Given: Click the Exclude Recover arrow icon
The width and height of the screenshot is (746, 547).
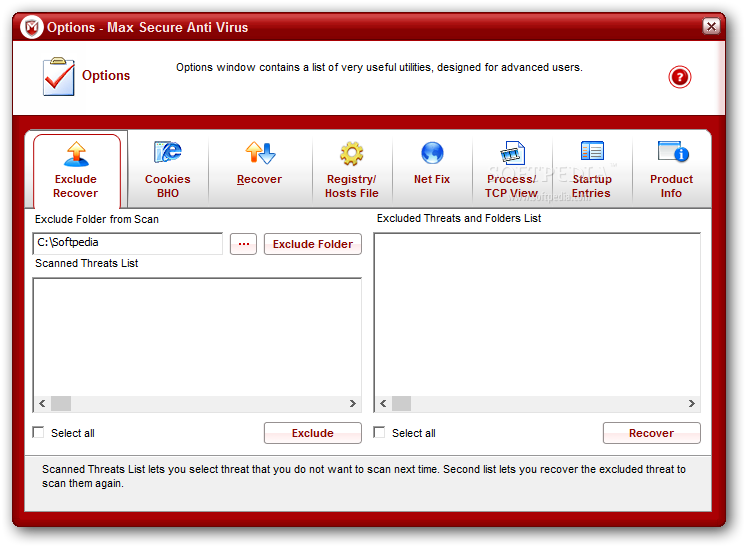Looking at the screenshot, I should 76,154.
